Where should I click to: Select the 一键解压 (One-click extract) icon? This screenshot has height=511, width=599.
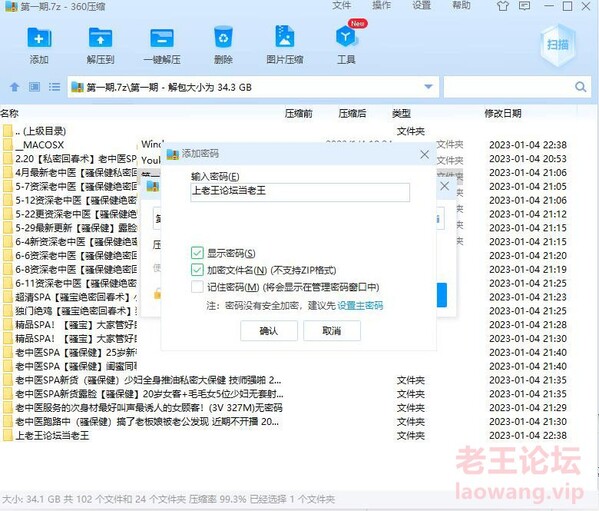(x=162, y=38)
